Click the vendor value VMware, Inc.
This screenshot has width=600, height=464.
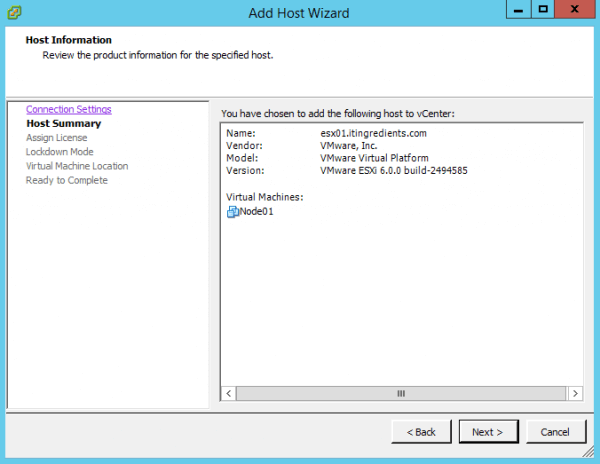pos(349,146)
